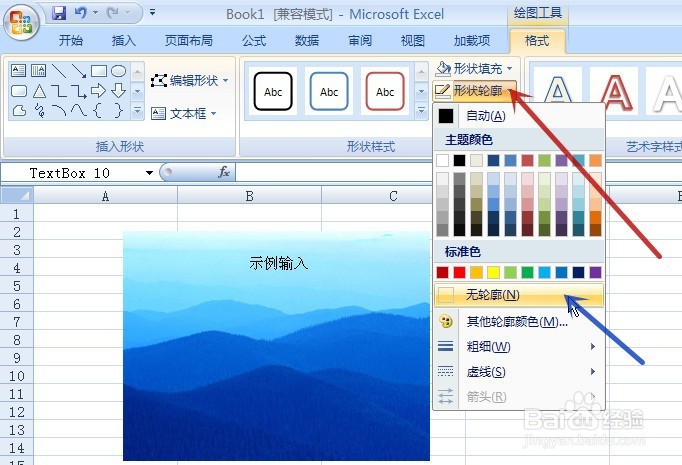Switch to the 插入 ribbon tab
The height and width of the screenshot is (465, 682).
(x=124, y=40)
